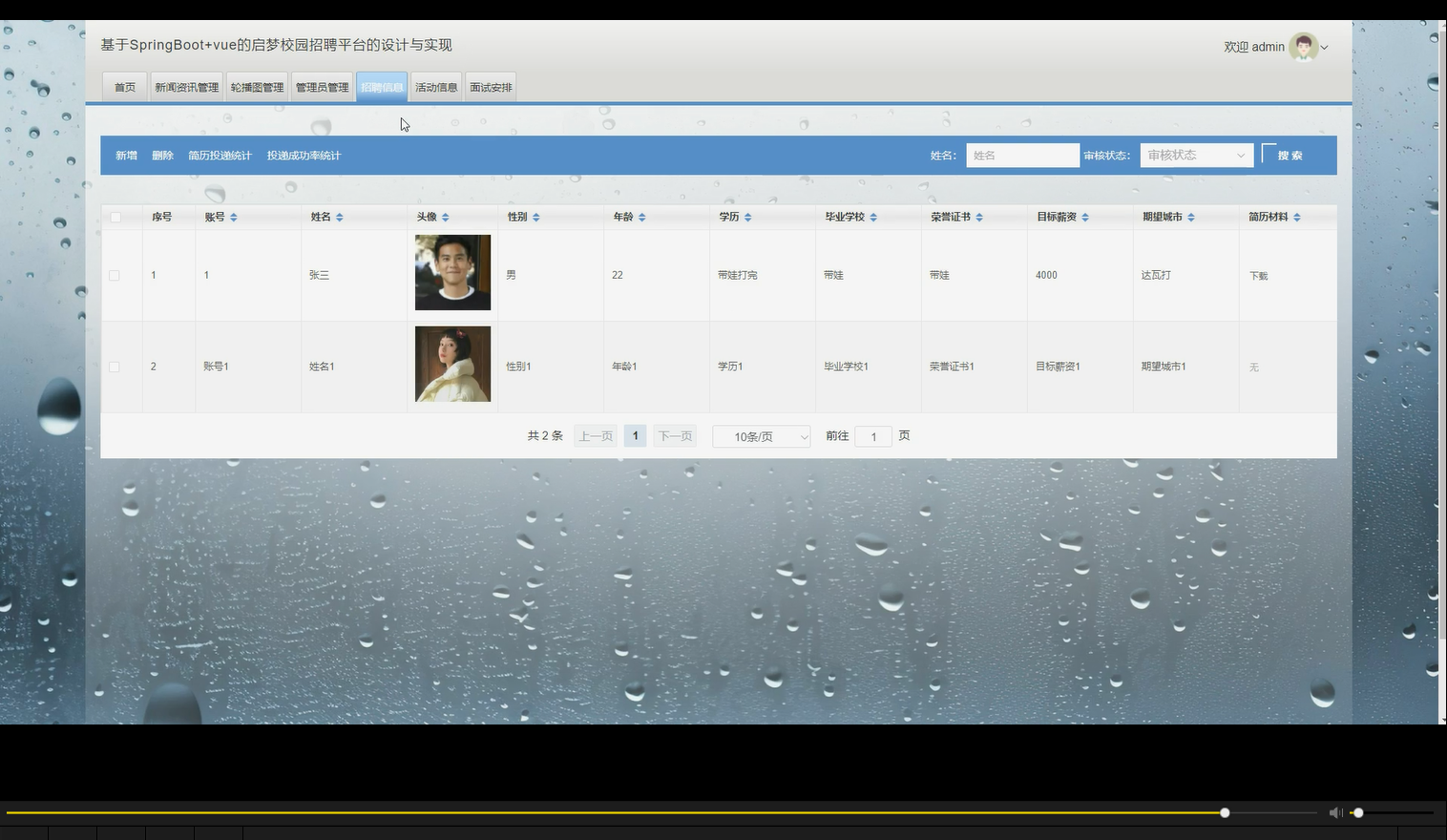Click the 删除 button

162,156
